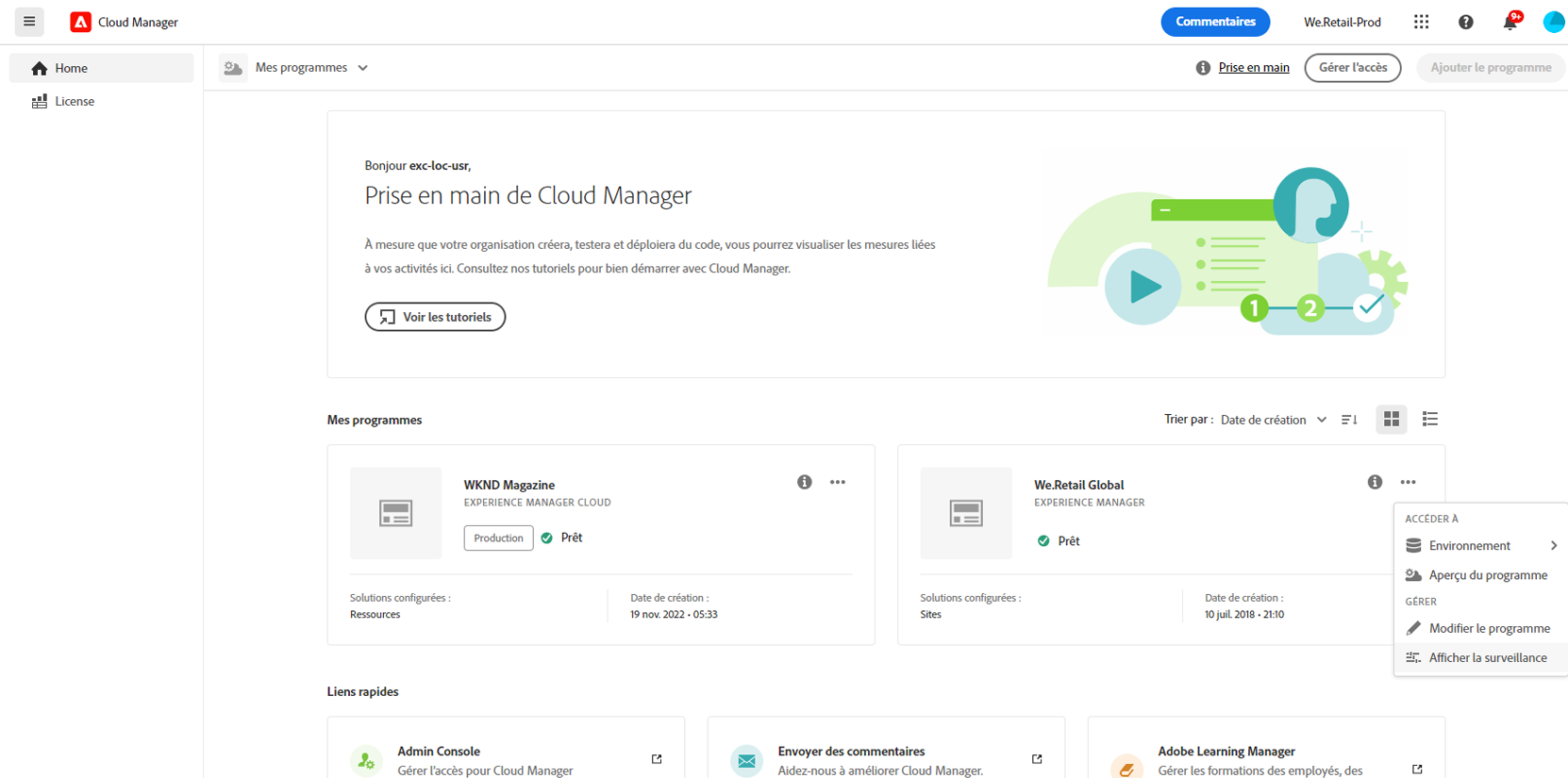Click the hamburger menu icon

[x=29, y=22]
